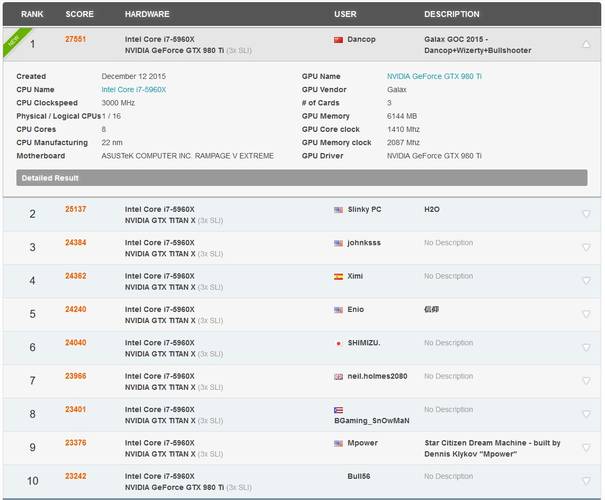605x500 pixels.
Task: Expand the rank 4 Ximi row
Action: 586,280
